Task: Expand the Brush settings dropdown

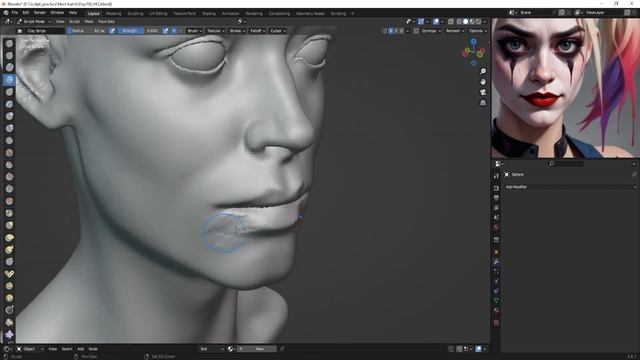Action: click(x=194, y=31)
